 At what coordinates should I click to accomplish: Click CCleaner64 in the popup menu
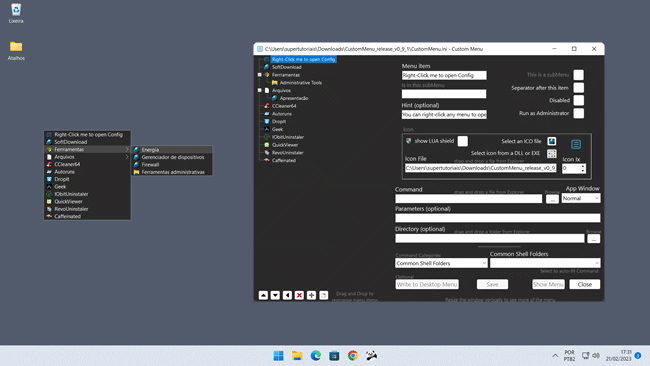pos(87,165)
